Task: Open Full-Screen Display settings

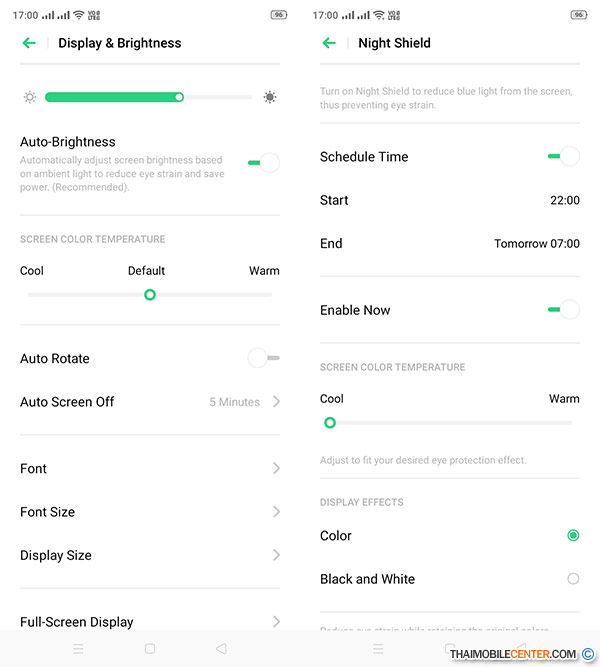Action: point(77,622)
